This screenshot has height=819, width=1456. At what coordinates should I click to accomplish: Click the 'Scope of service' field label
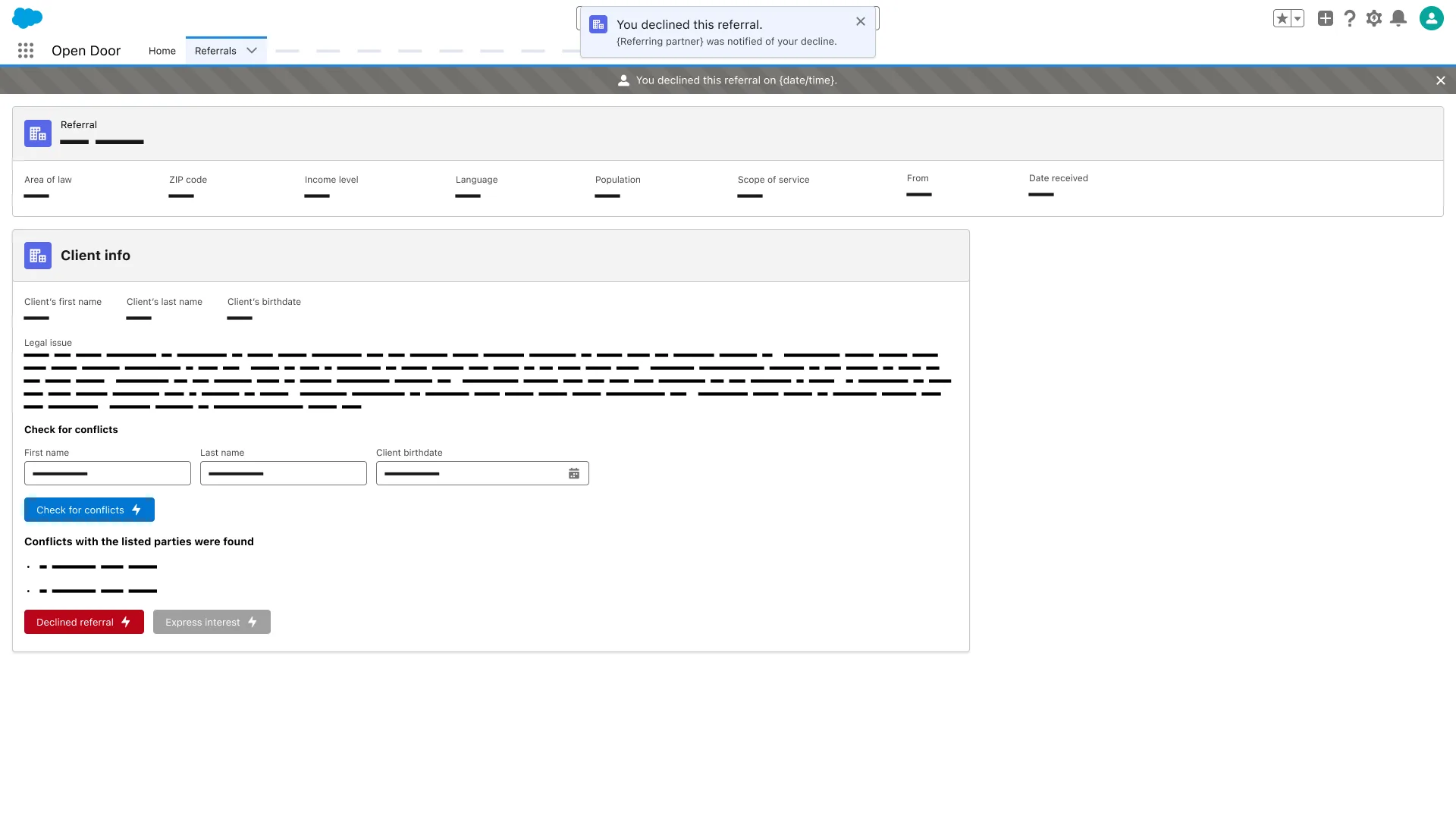tap(773, 180)
